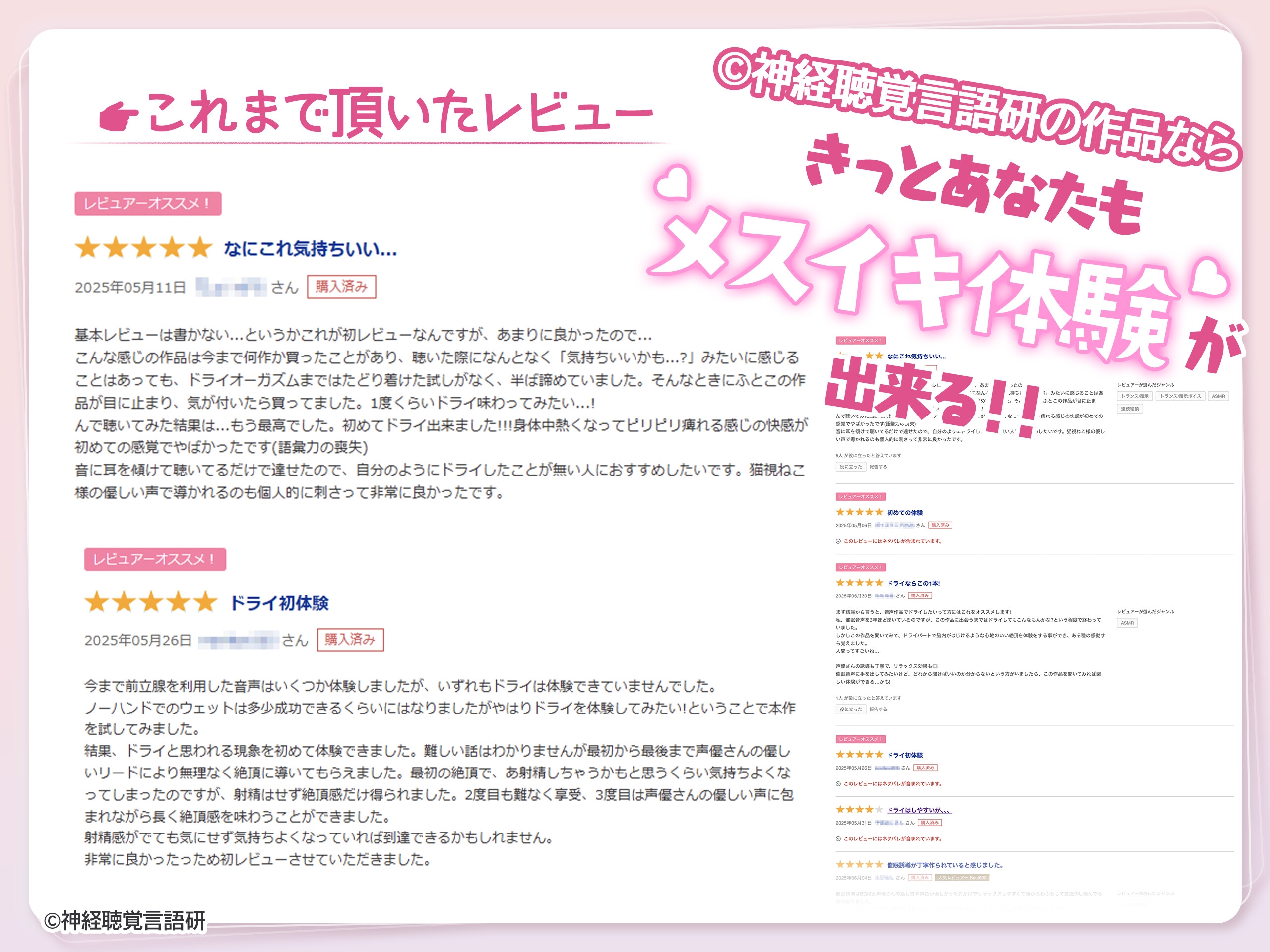The width and height of the screenshot is (1270, 952).
Task: Click star rating of large なにこれ気持ちいい review
Action: pyautogui.click(x=143, y=248)
